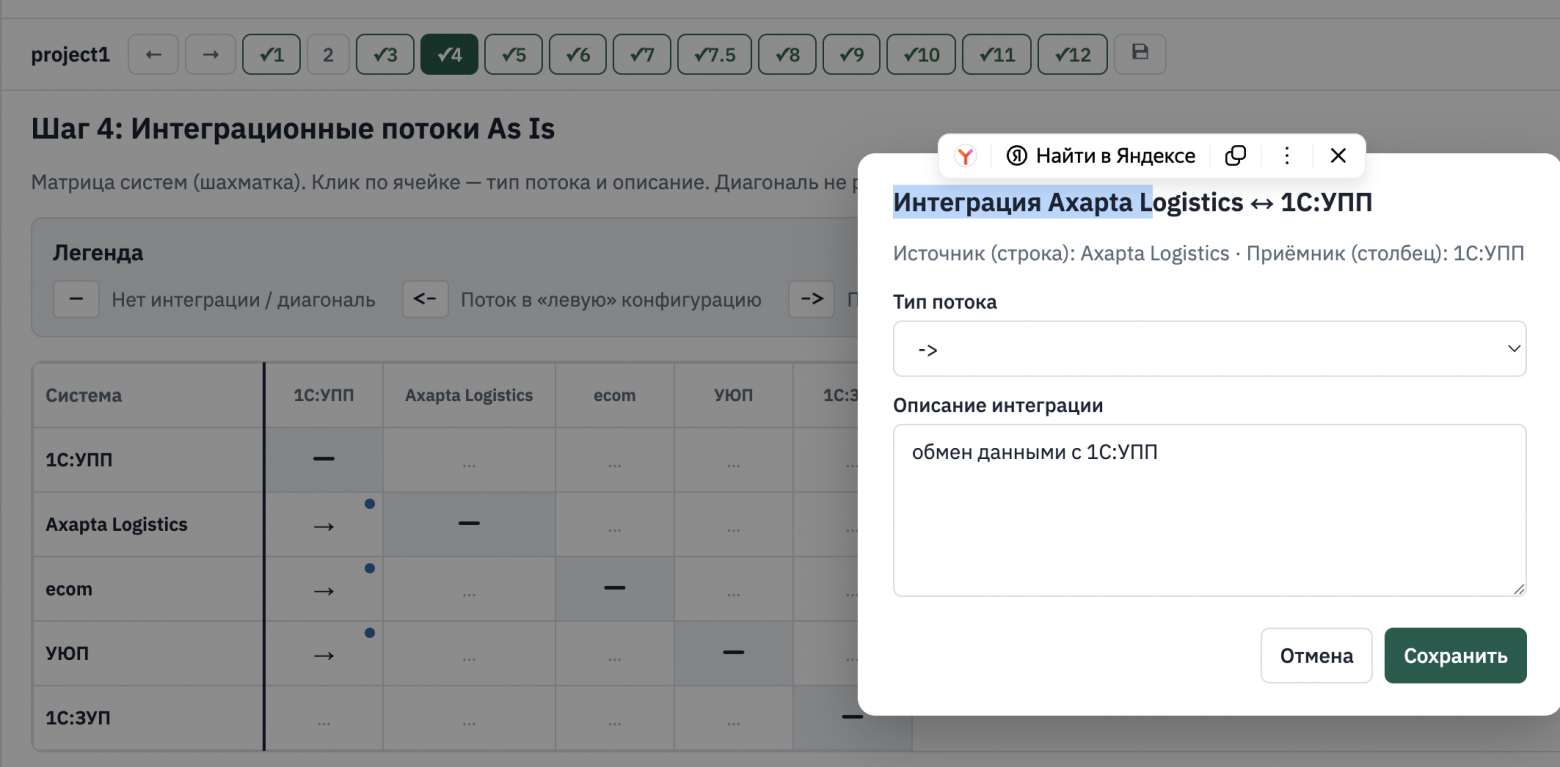Open cell УЮП row, Axapta Logistics column
Image resolution: width=1560 pixels, height=767 pixels.
(469, 654)
